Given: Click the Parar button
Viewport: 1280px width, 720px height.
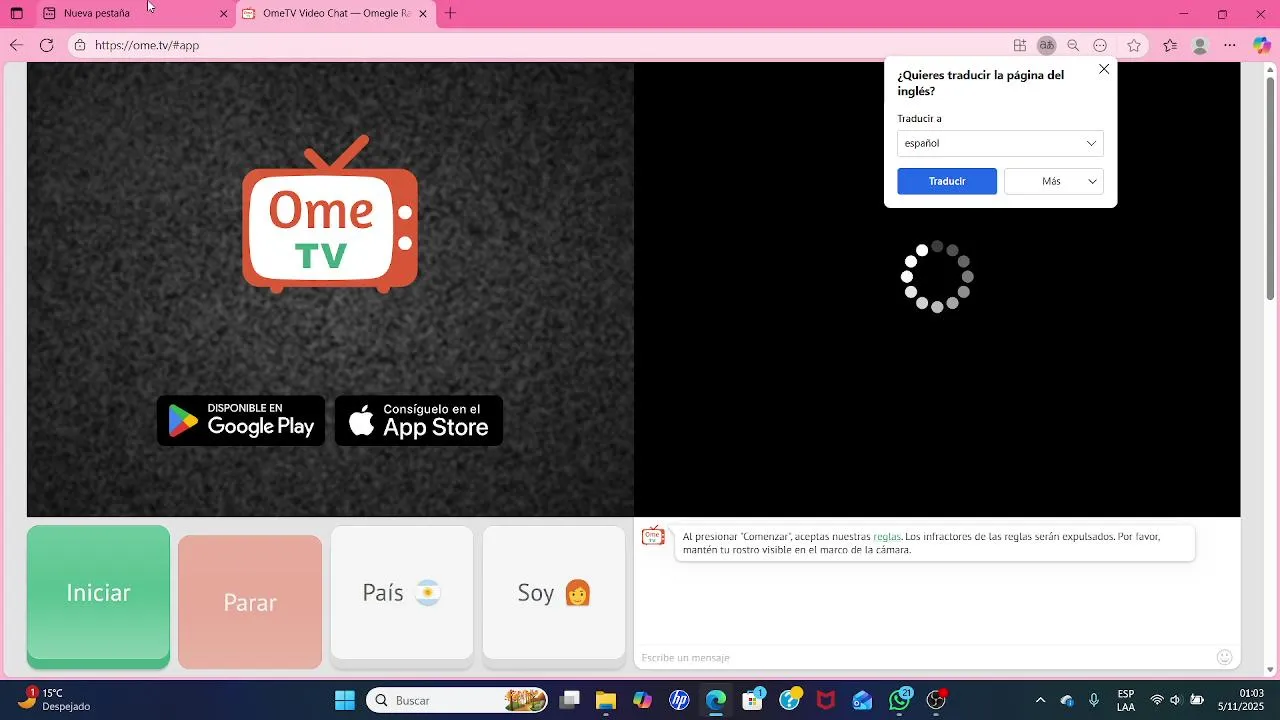Looking at the screenshot, I should 250,602.
